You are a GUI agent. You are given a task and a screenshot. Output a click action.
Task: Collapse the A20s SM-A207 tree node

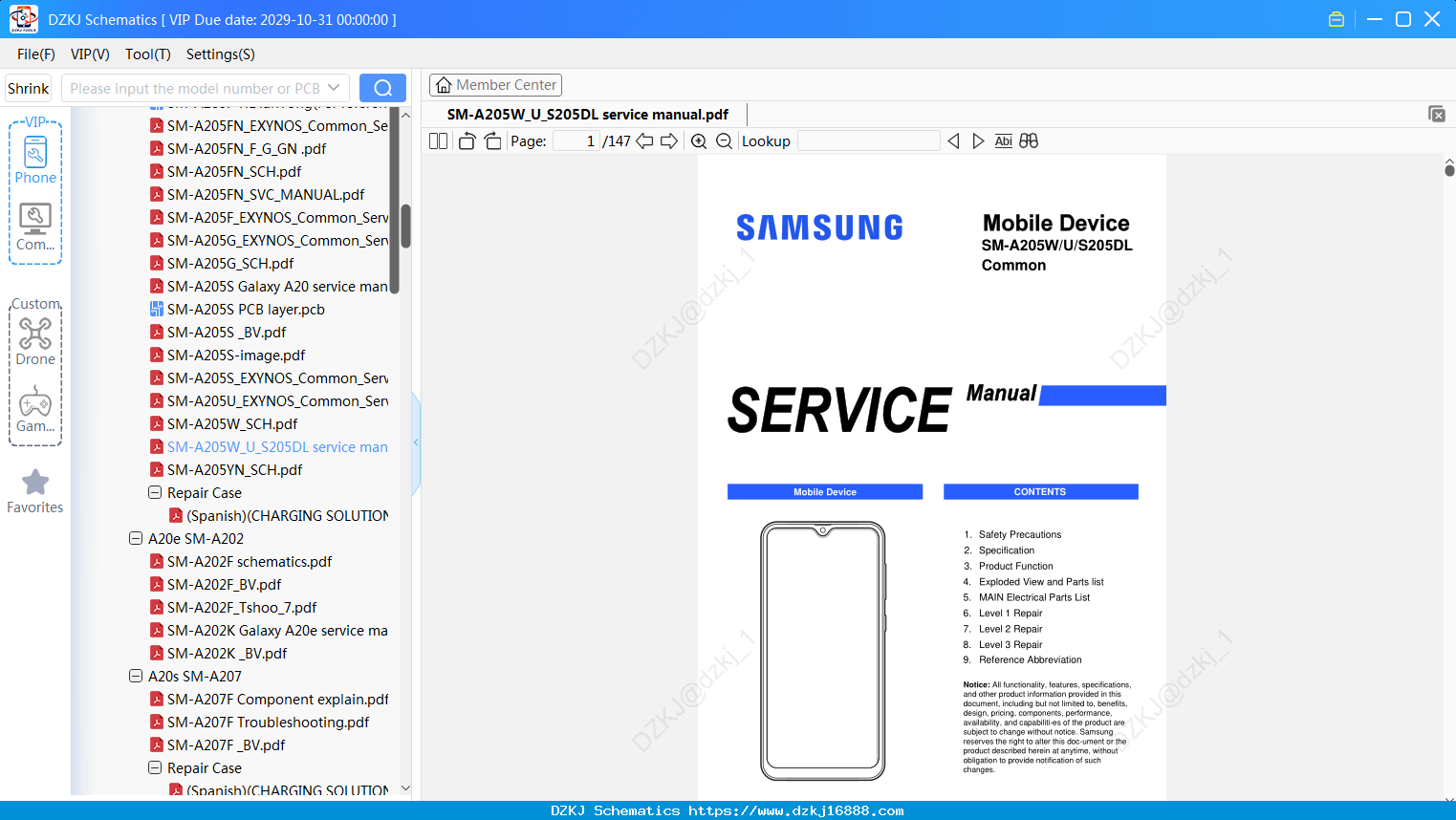point(136,677)
